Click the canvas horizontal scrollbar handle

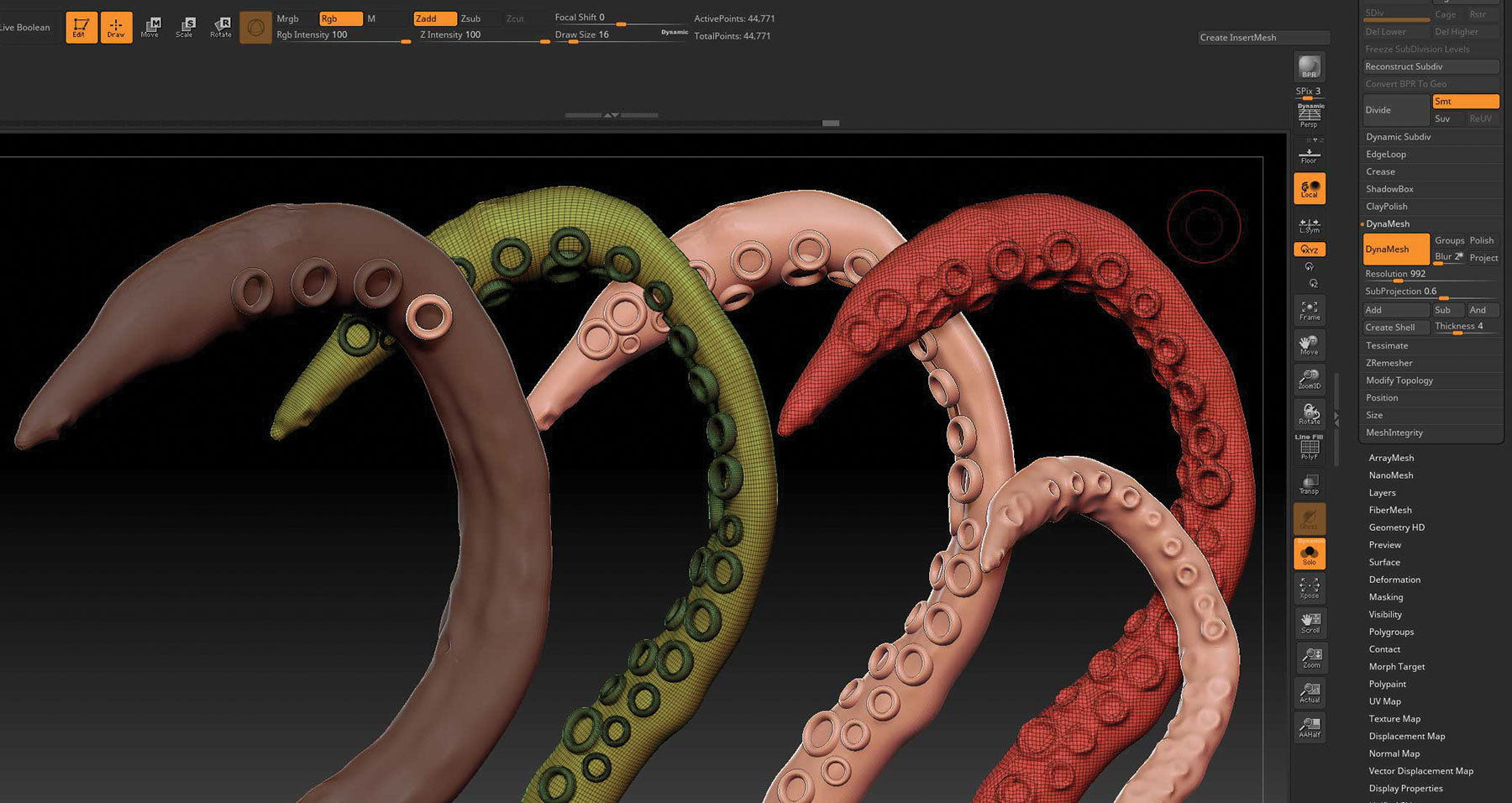click(x=831, y=123)
